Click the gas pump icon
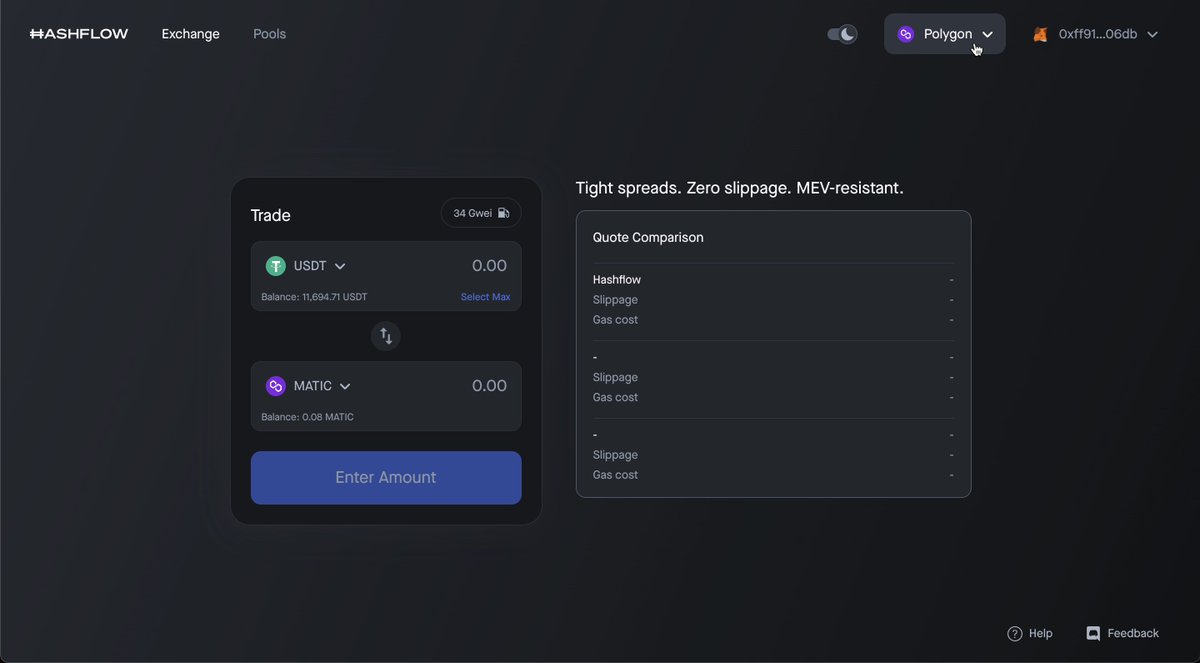The image size is (1200, 663). coord(503,213)
